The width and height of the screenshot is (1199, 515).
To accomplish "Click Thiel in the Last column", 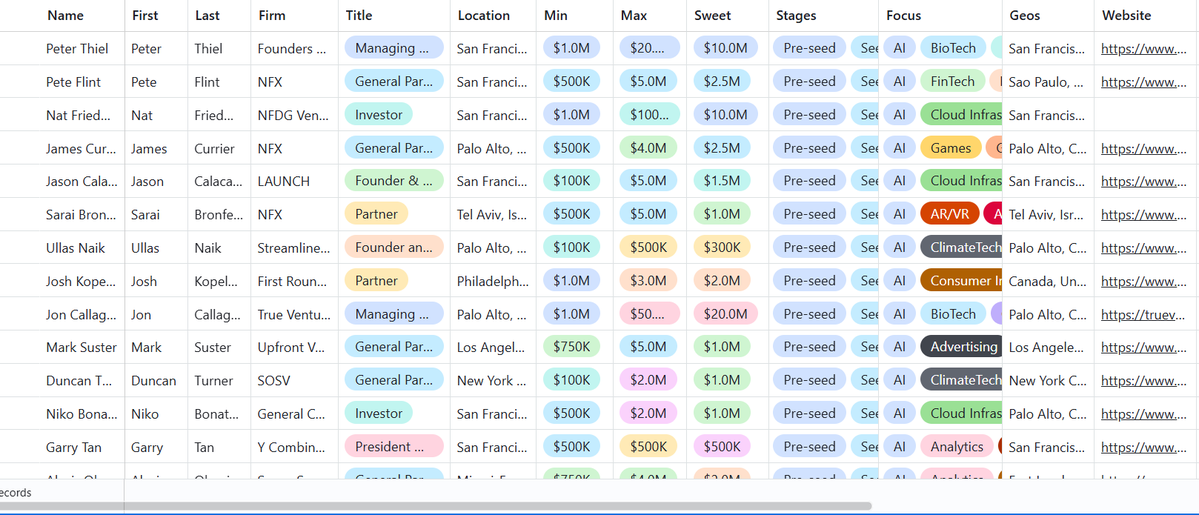I will [208, 49].
